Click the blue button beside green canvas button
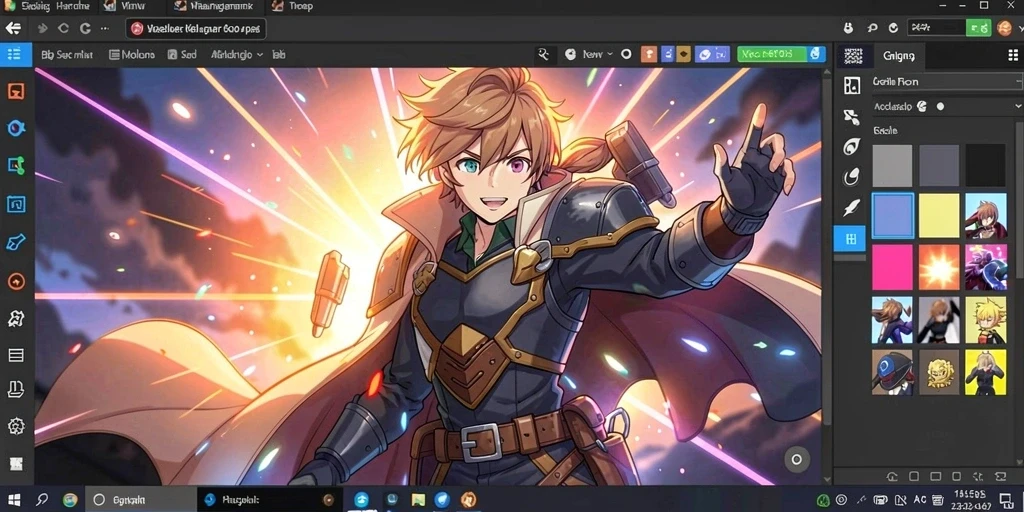Screen dimensions: 1024x512 816,54
